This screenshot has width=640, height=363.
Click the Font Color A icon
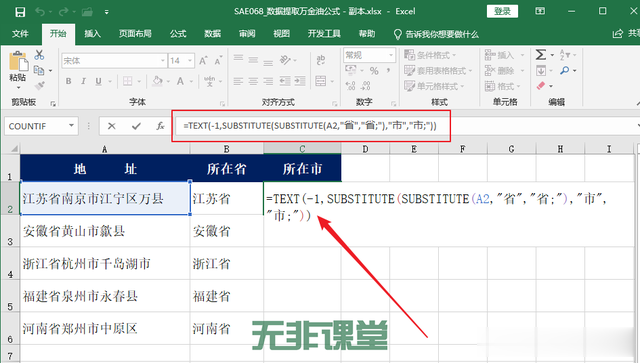(x=180, y=81)
